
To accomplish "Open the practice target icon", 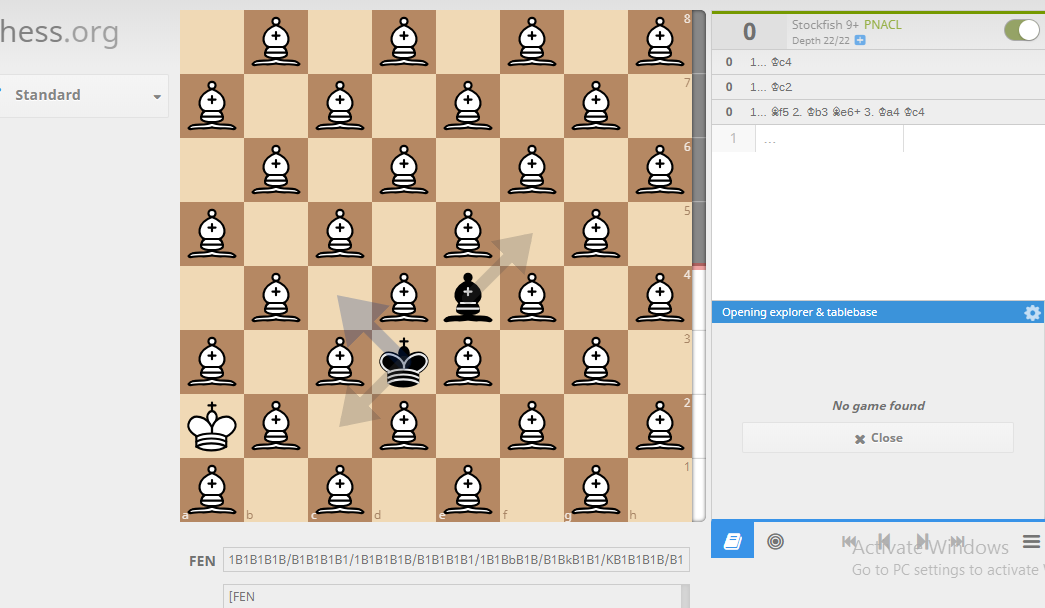I will pyautogui.click(x=775, y=541).
